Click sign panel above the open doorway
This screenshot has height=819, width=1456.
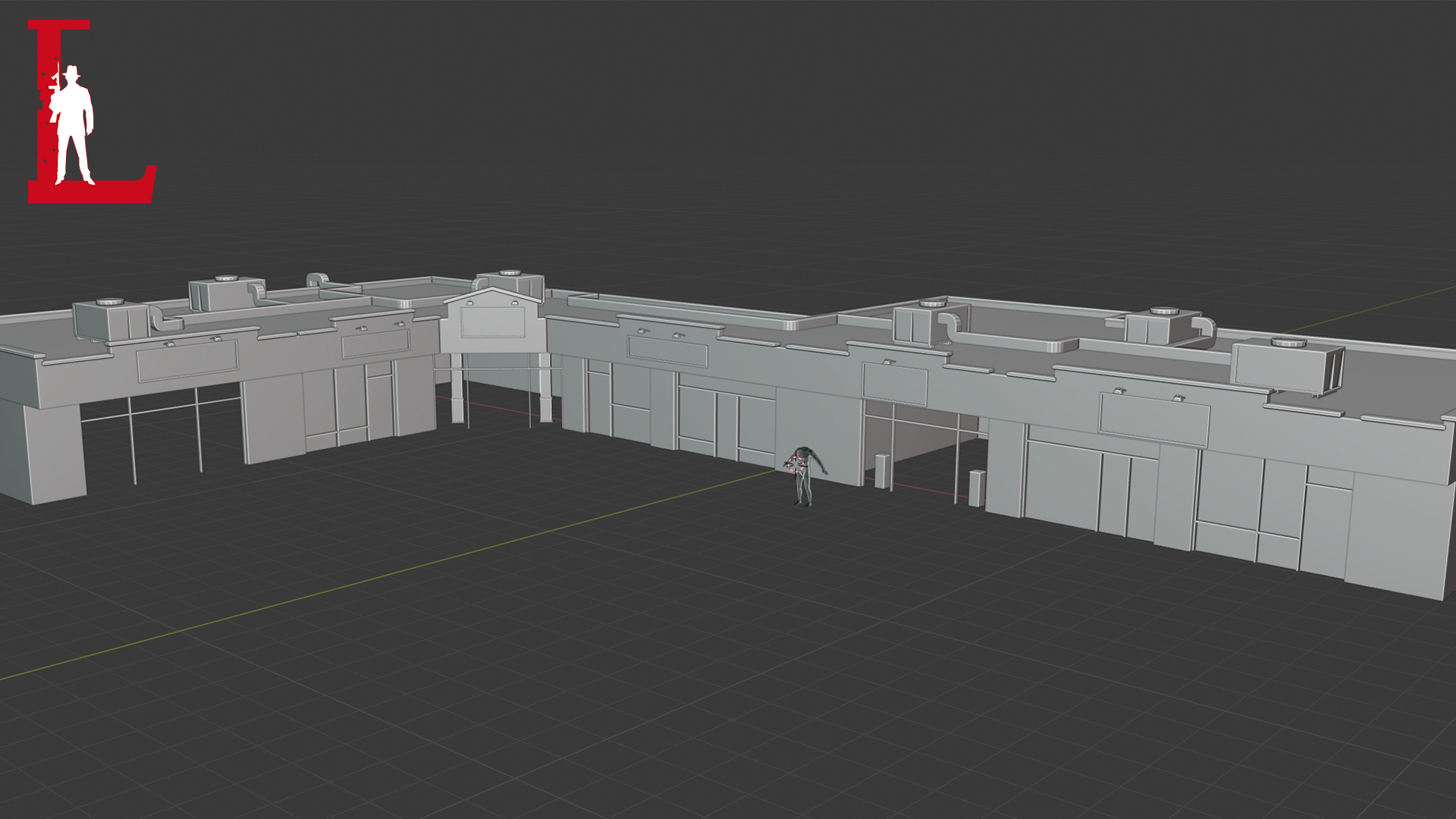click(x=895, y=384)
